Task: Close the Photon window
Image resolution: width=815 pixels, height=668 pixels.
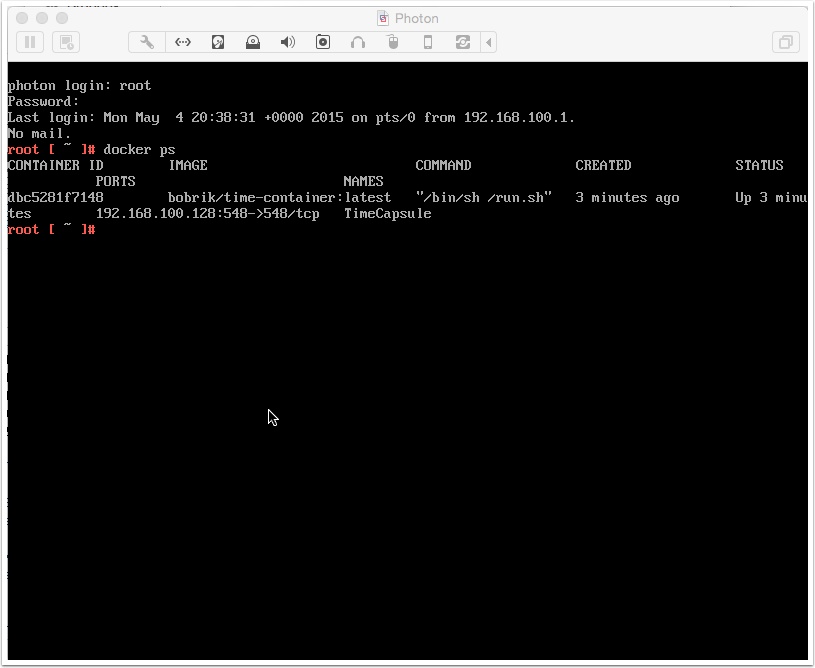Action: tap(22, 18)
